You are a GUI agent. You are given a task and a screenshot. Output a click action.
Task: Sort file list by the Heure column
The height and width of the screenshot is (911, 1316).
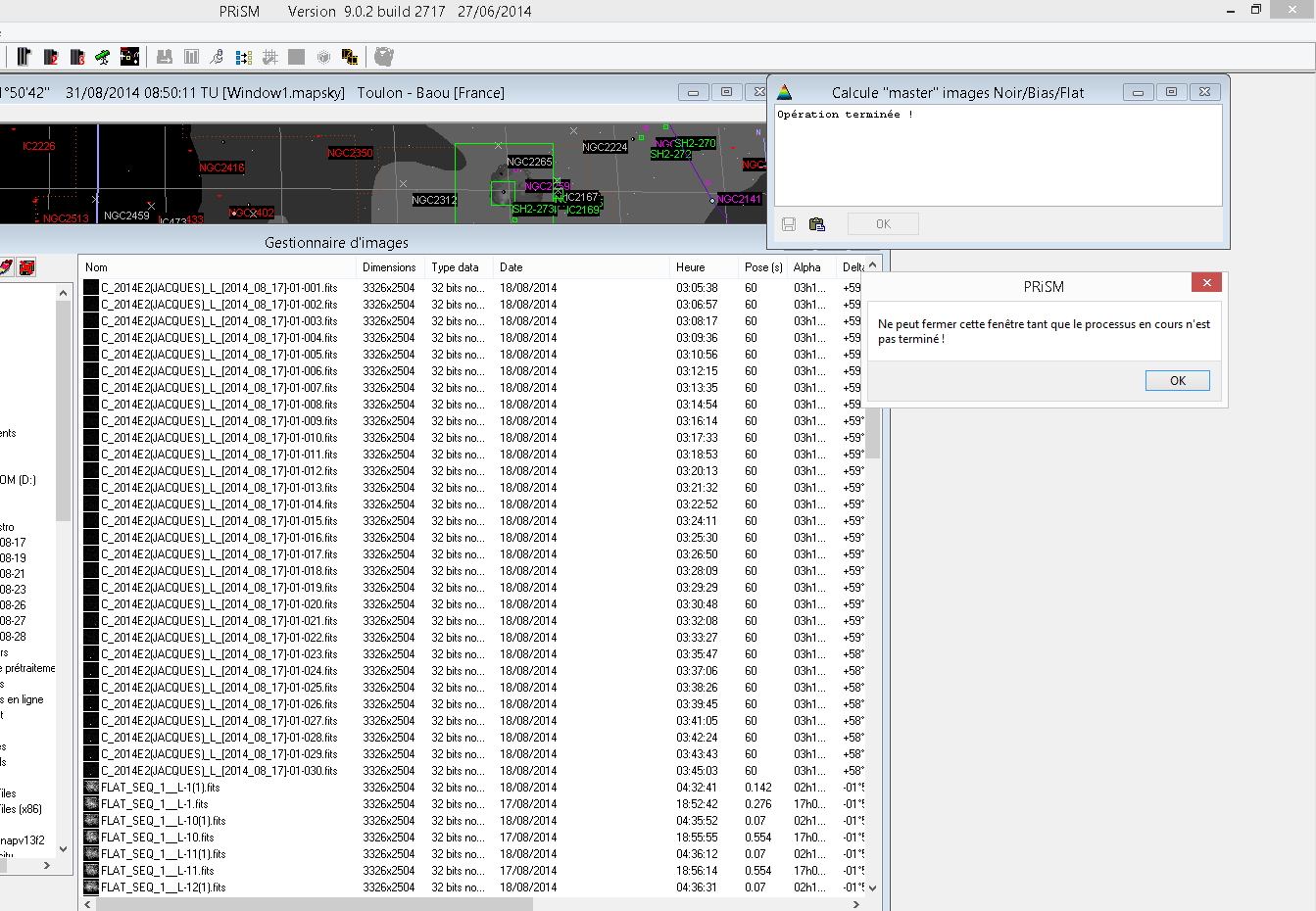point(690,267)
